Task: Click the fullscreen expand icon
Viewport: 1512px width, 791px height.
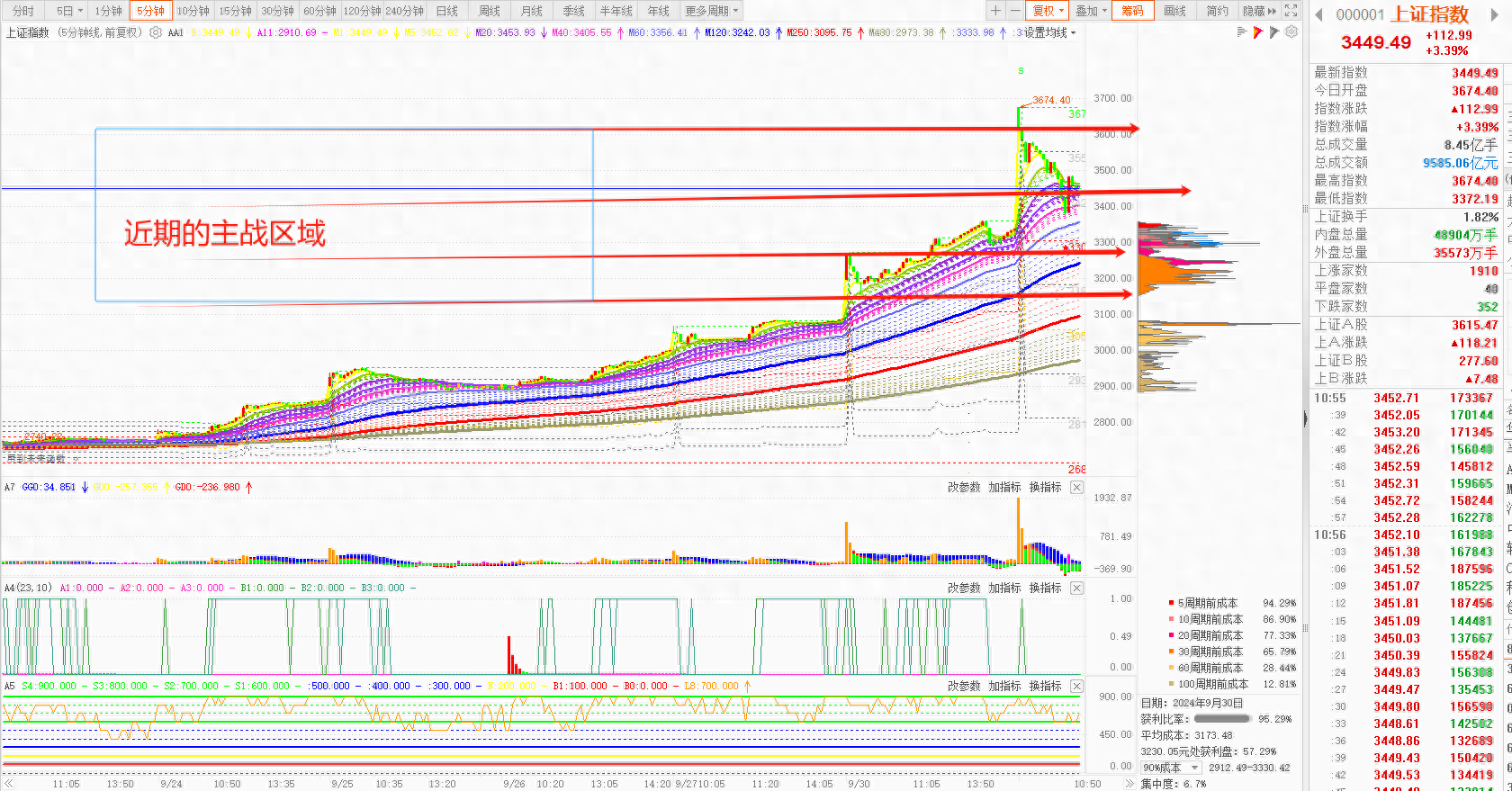Action: point(1291,11)
